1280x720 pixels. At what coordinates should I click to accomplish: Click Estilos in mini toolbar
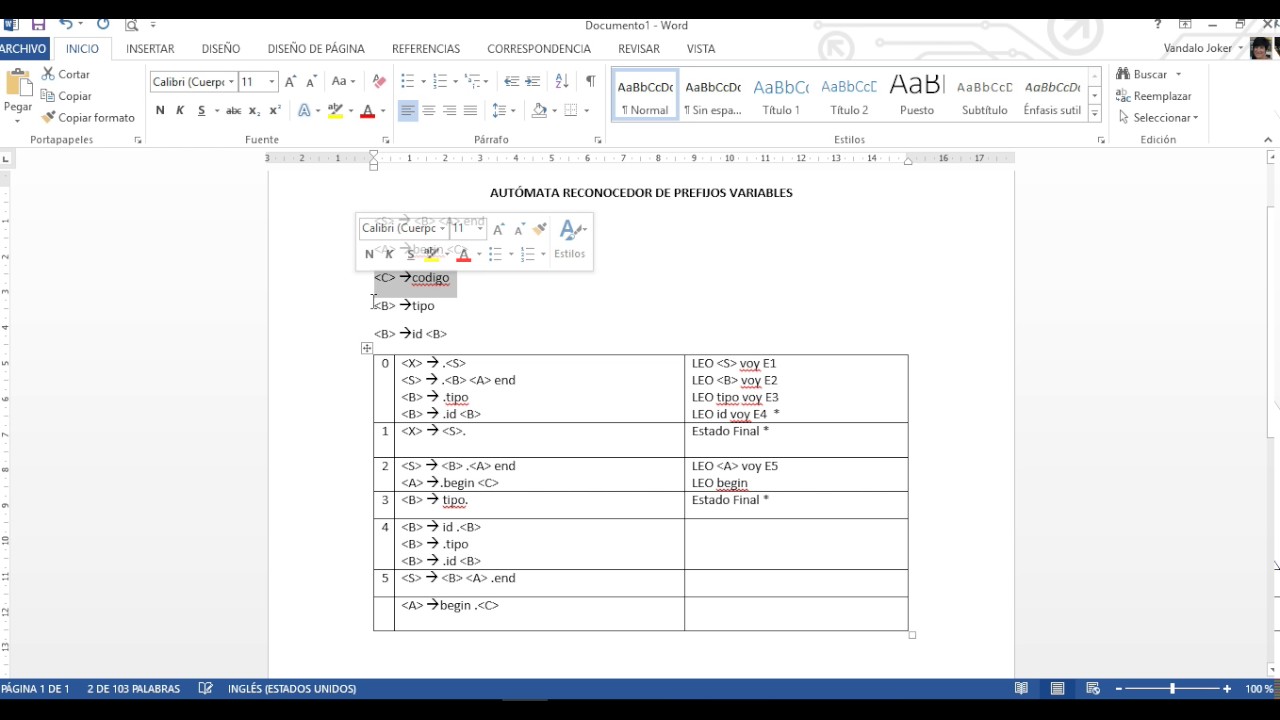pyautogui.click(x=570, y=240)
